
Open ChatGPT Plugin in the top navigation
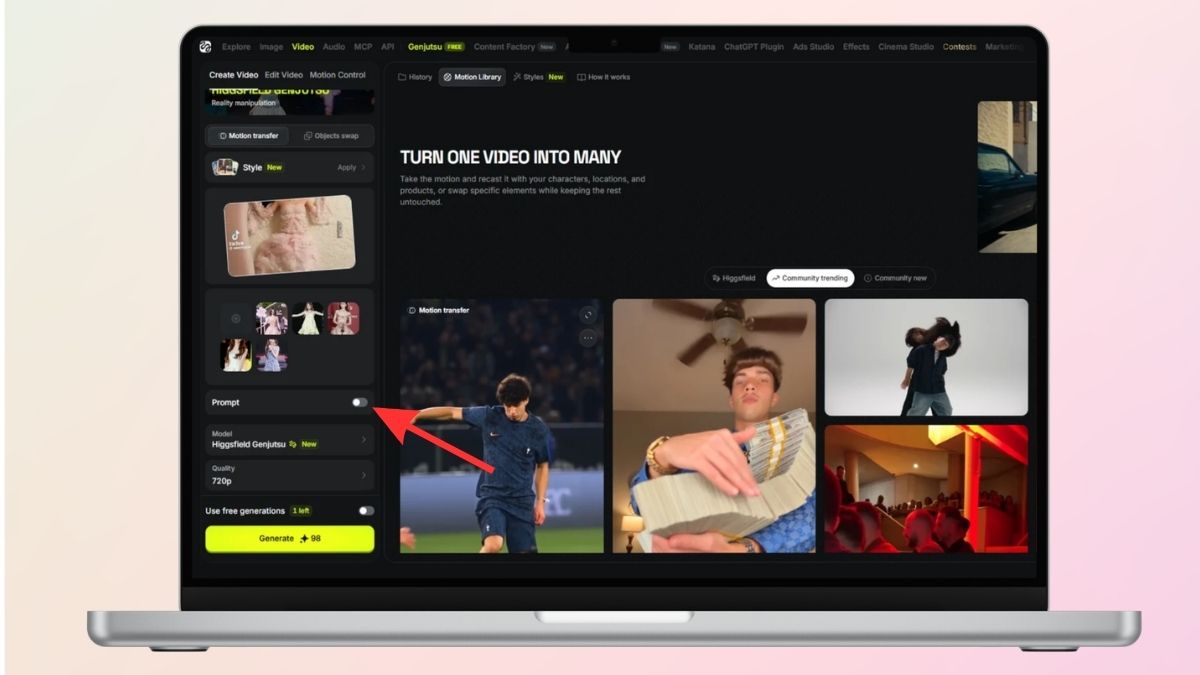click(754, 47)
